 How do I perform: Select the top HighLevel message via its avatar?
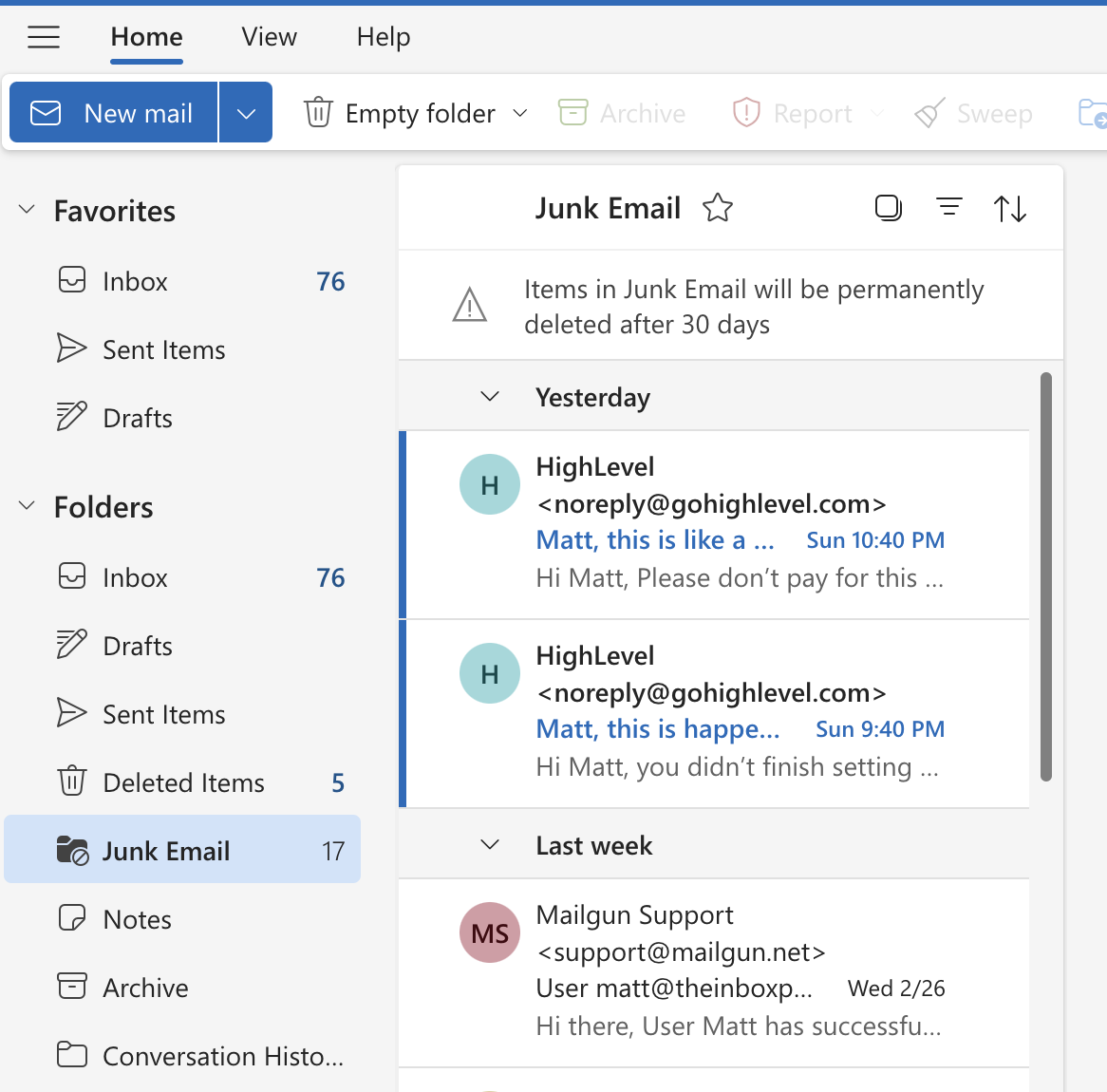[x=489, y=484]
